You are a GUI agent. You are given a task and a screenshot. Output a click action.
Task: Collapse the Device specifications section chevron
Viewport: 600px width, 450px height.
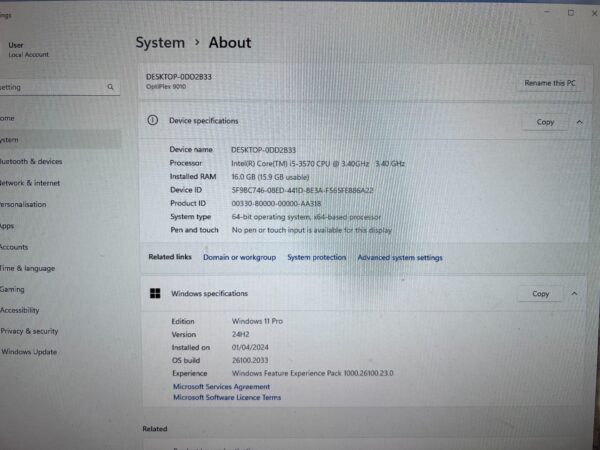click(x=579, y=122)
